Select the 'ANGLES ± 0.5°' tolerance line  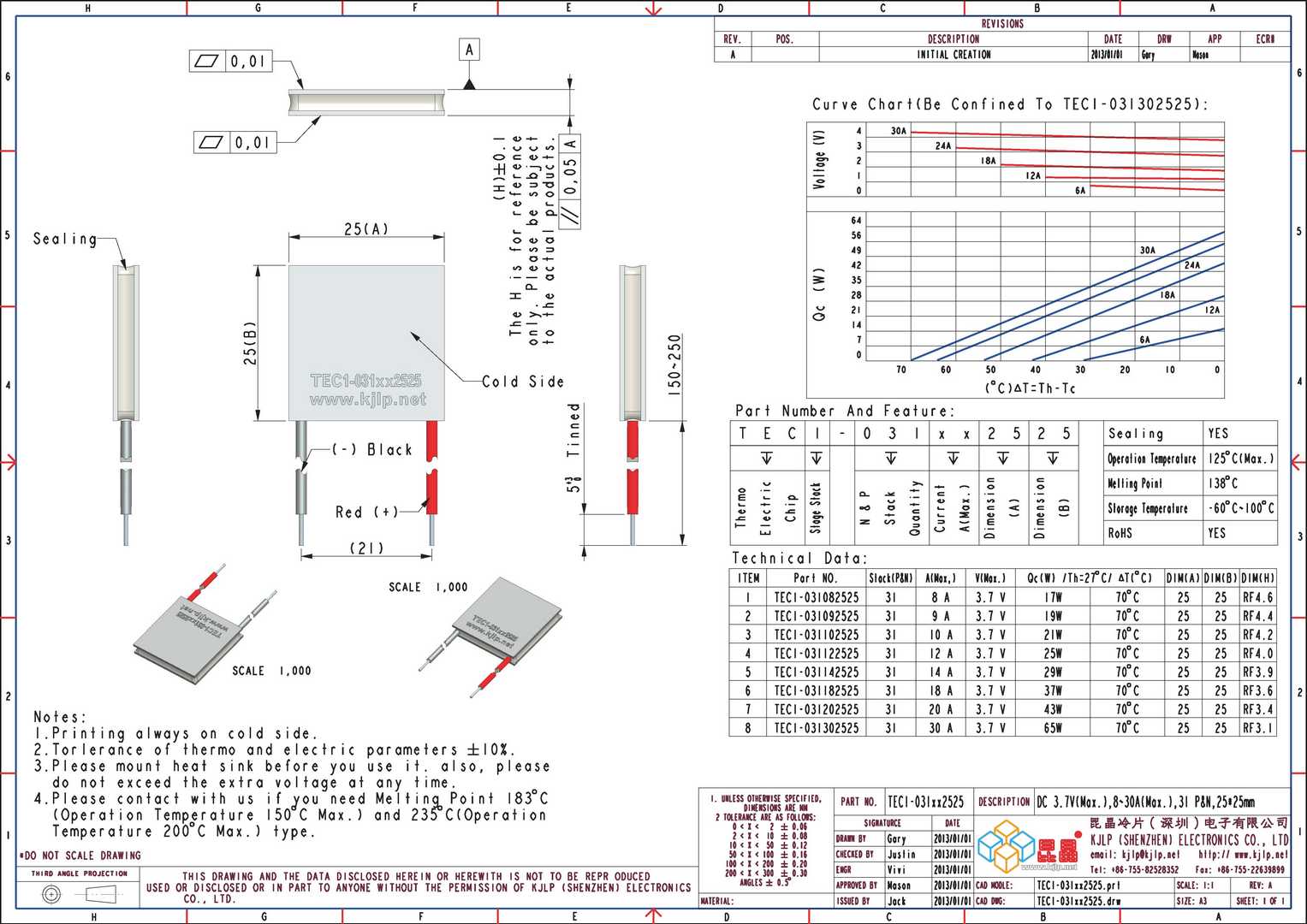click(x=764, y=882)
